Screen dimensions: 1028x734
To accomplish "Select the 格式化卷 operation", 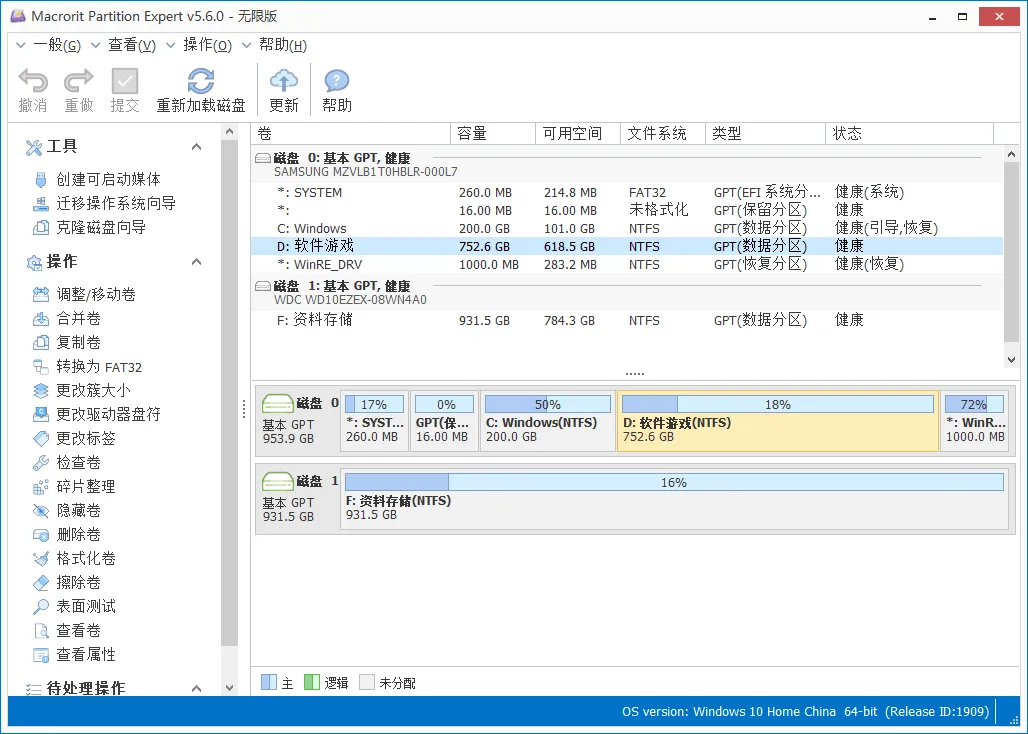I will point(73,558).
